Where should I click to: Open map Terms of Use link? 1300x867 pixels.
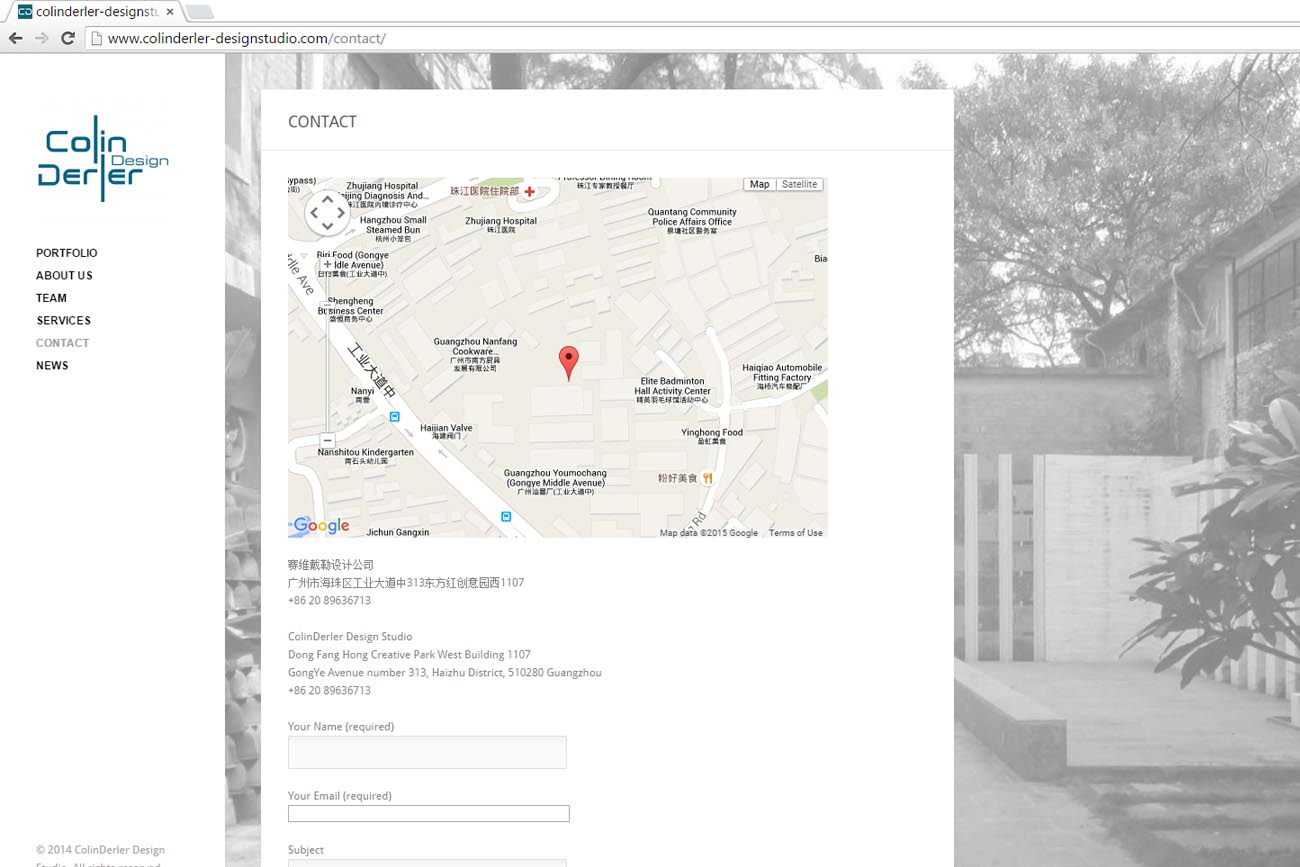coord(795,533)
